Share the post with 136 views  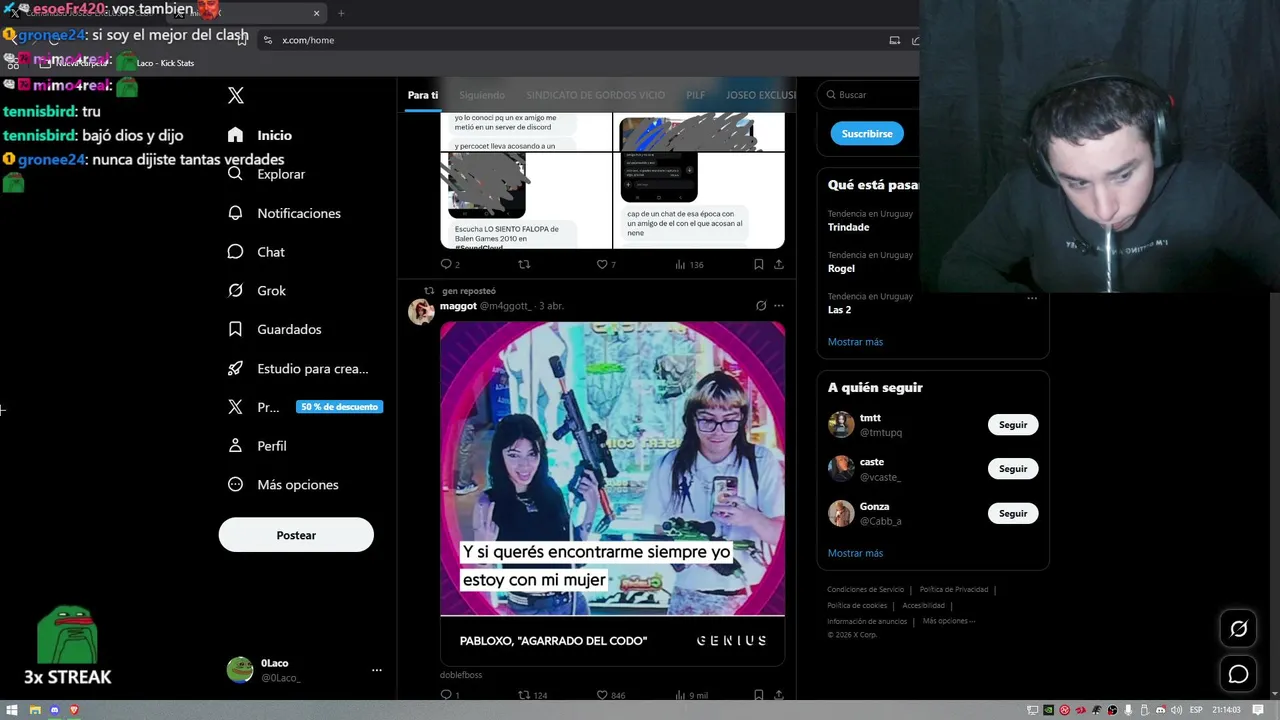pyautogui.click(x=779, y=264)
